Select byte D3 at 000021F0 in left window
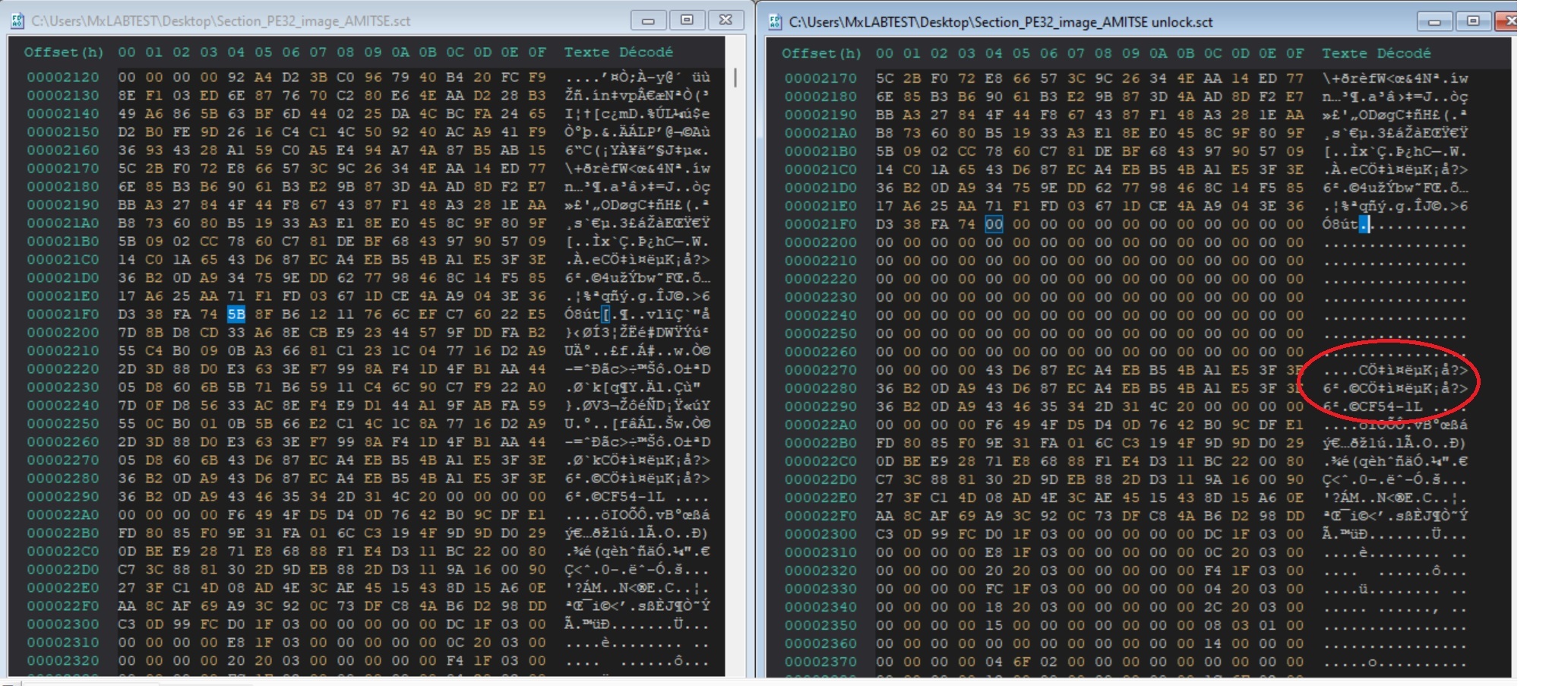Viewport: 1568px width, 686px height. (127, 314)
